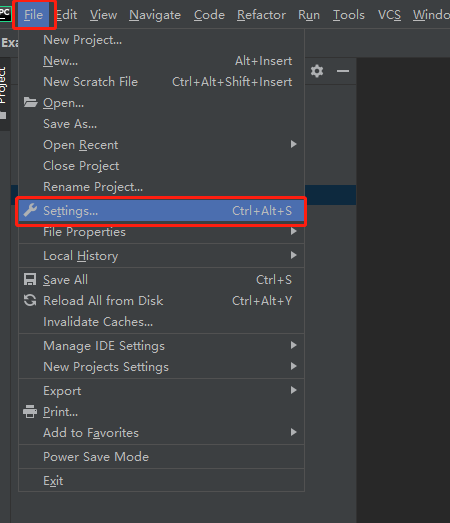The width and height of the screenshot is (450, 523).
Task: Choose Exit from File menu
Action: click(161, 481)
